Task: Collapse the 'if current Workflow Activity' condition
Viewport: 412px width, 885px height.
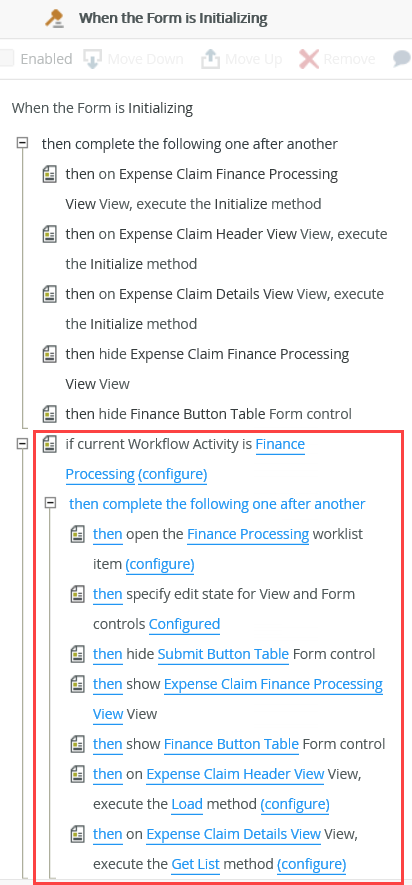Action: point(22,444)
